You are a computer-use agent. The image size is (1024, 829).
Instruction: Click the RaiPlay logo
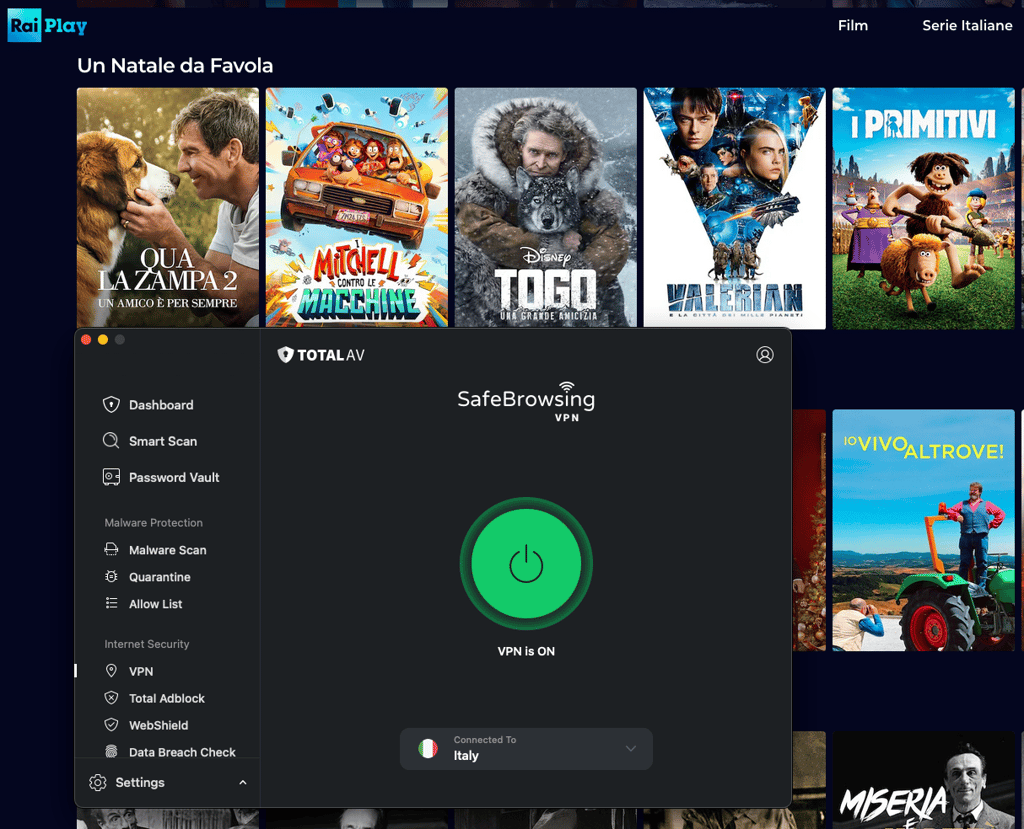(47, 25)
